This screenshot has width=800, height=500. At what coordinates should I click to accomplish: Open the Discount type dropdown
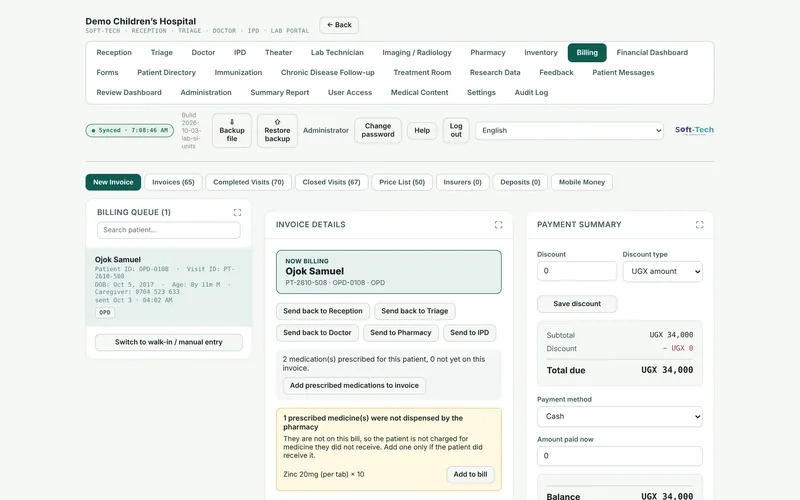pyautogui.click(x=662, y=271)
